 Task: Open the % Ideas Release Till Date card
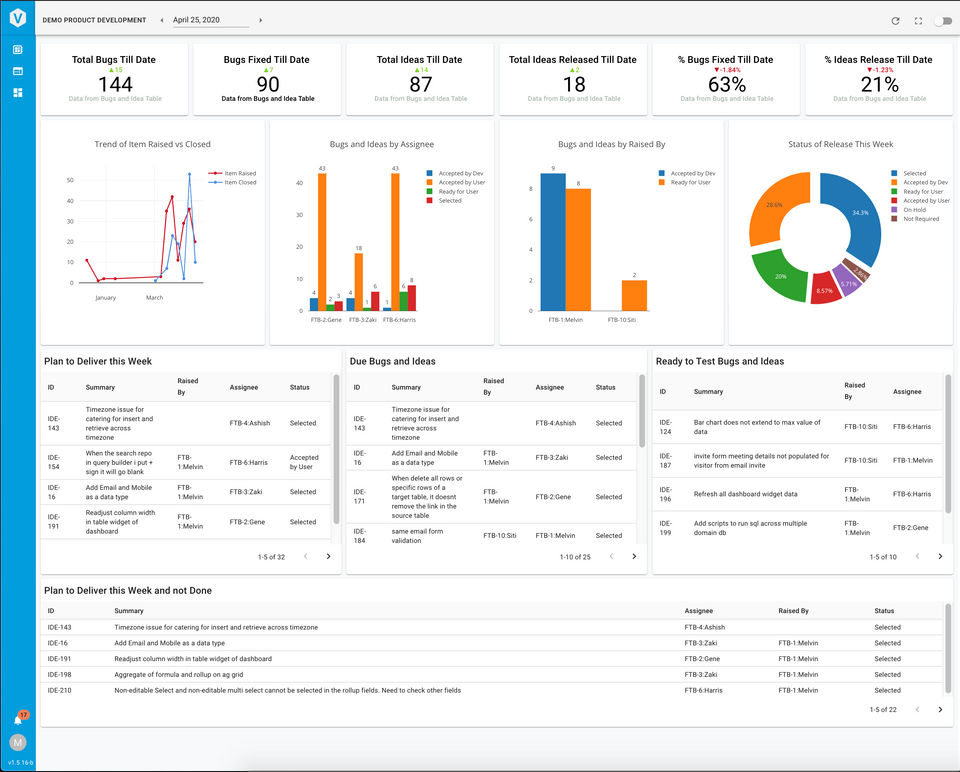(x=879, y=79)
